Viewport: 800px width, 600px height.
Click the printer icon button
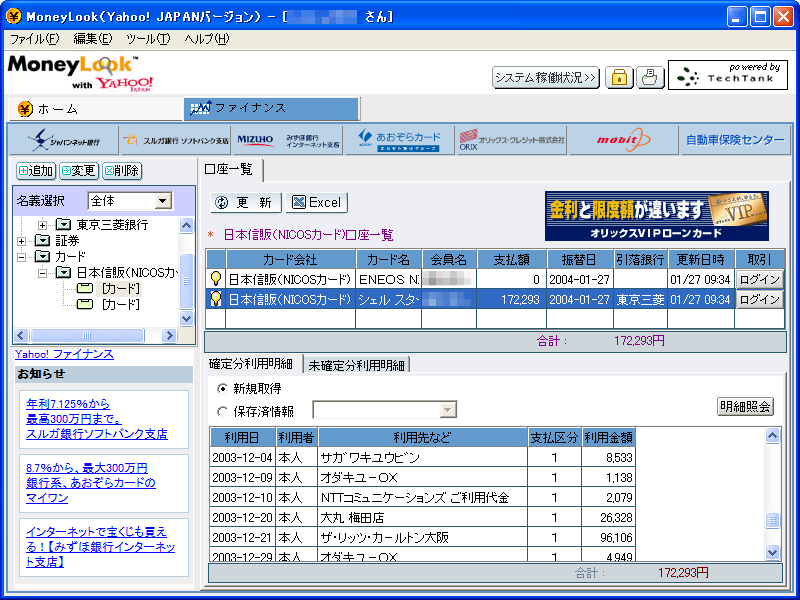point(650,78)
